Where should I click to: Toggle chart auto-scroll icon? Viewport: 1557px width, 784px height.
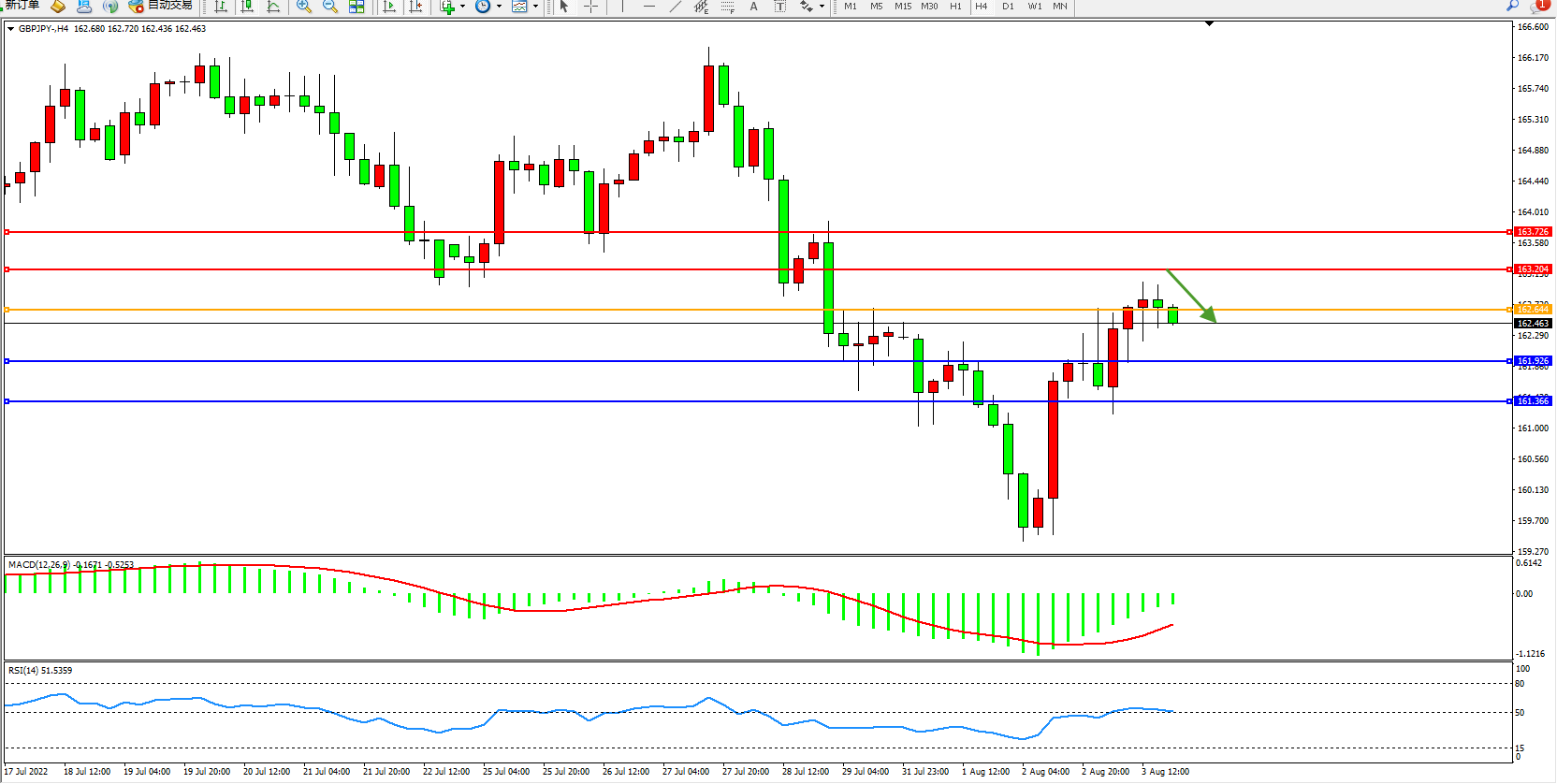pyautogui.click(x=389, y=7)
